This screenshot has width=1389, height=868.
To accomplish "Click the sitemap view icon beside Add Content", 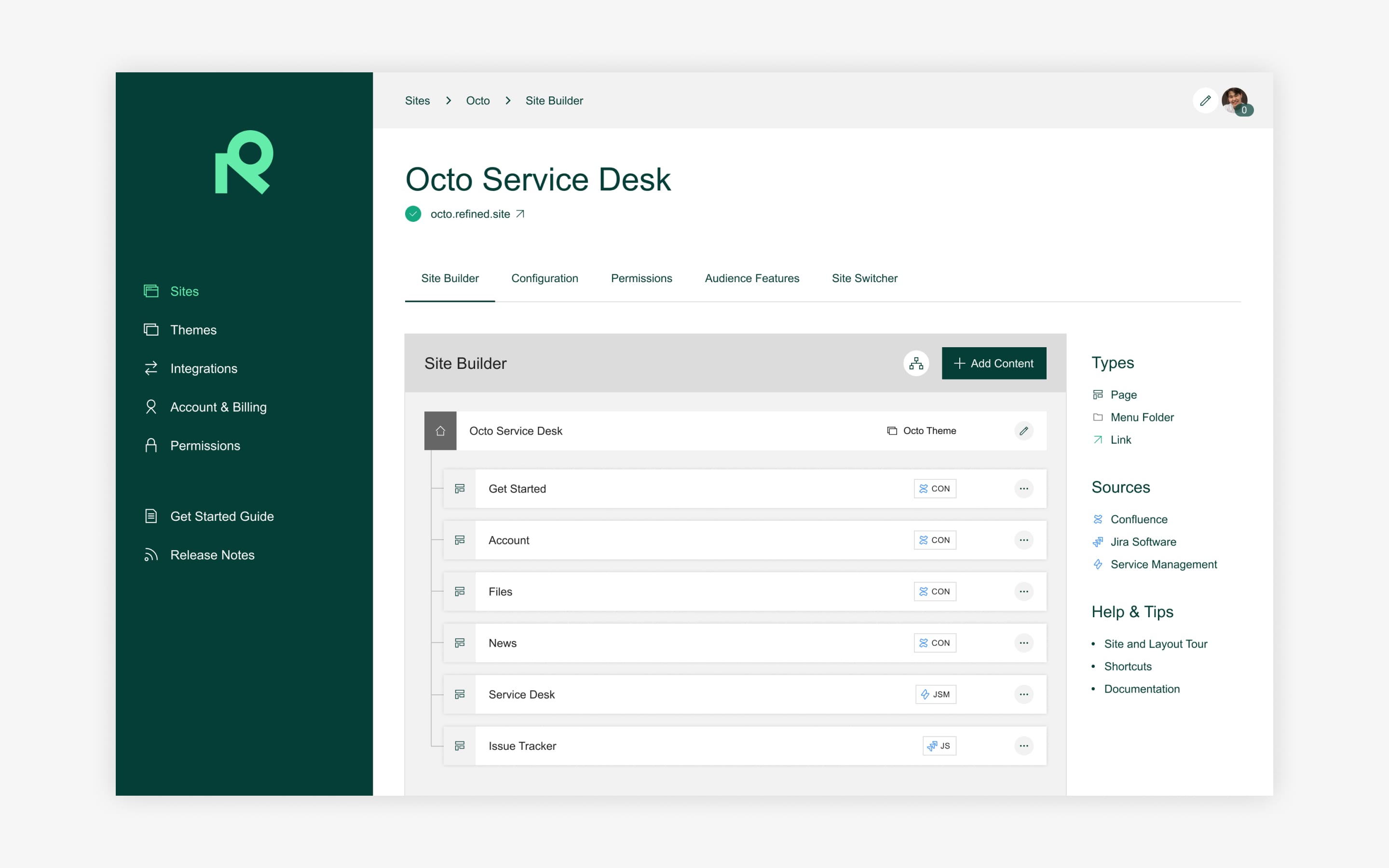I will click(916, 363).
